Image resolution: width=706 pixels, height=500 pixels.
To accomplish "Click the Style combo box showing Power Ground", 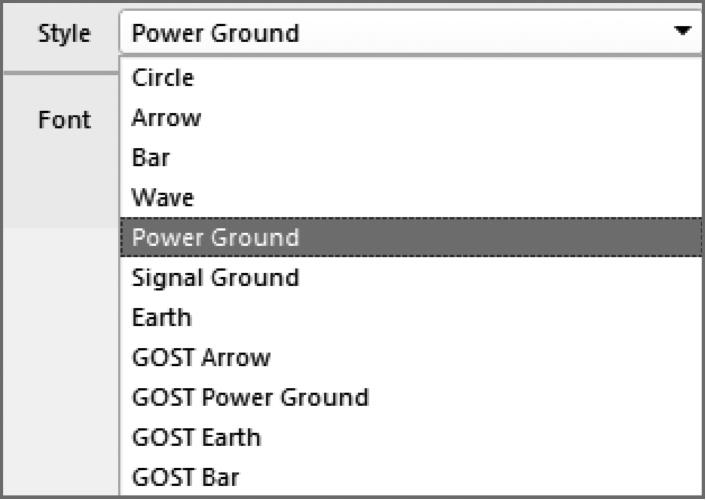I will coord(400,33).
